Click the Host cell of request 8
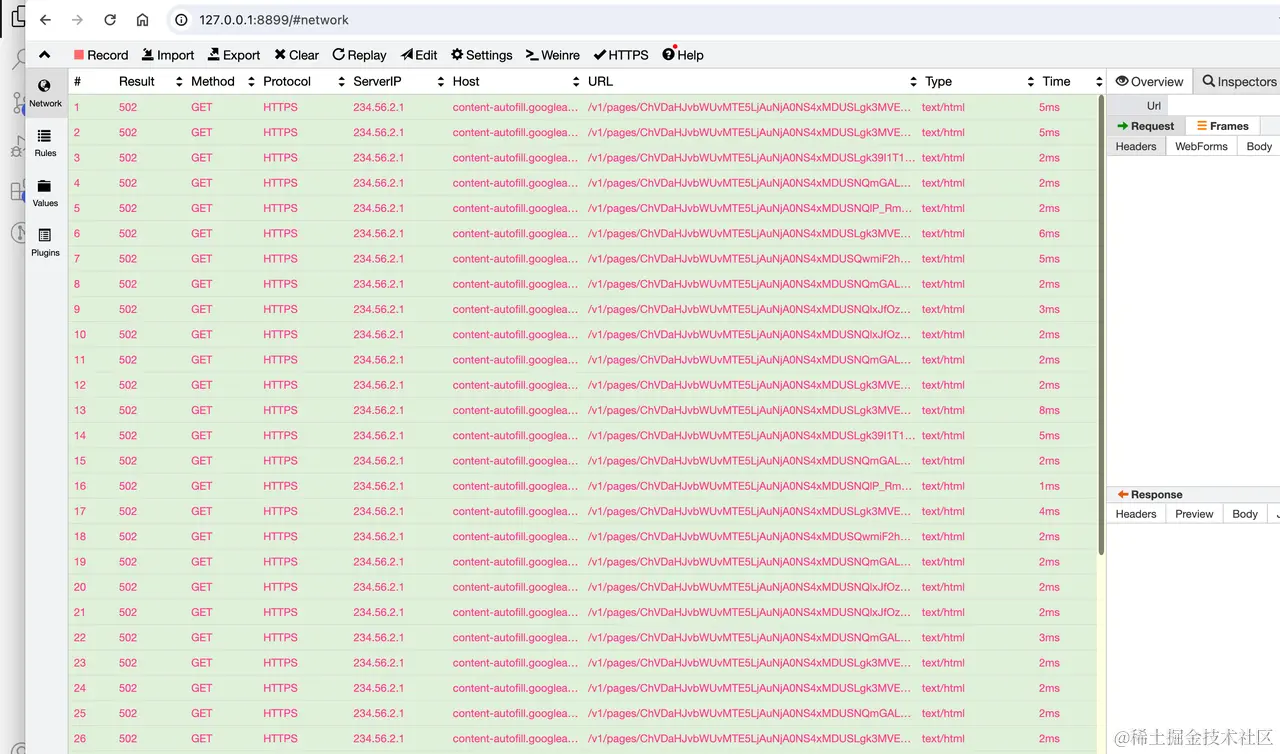The width and height of the screenshot is (1280, 754). click(x=515, y=284)
